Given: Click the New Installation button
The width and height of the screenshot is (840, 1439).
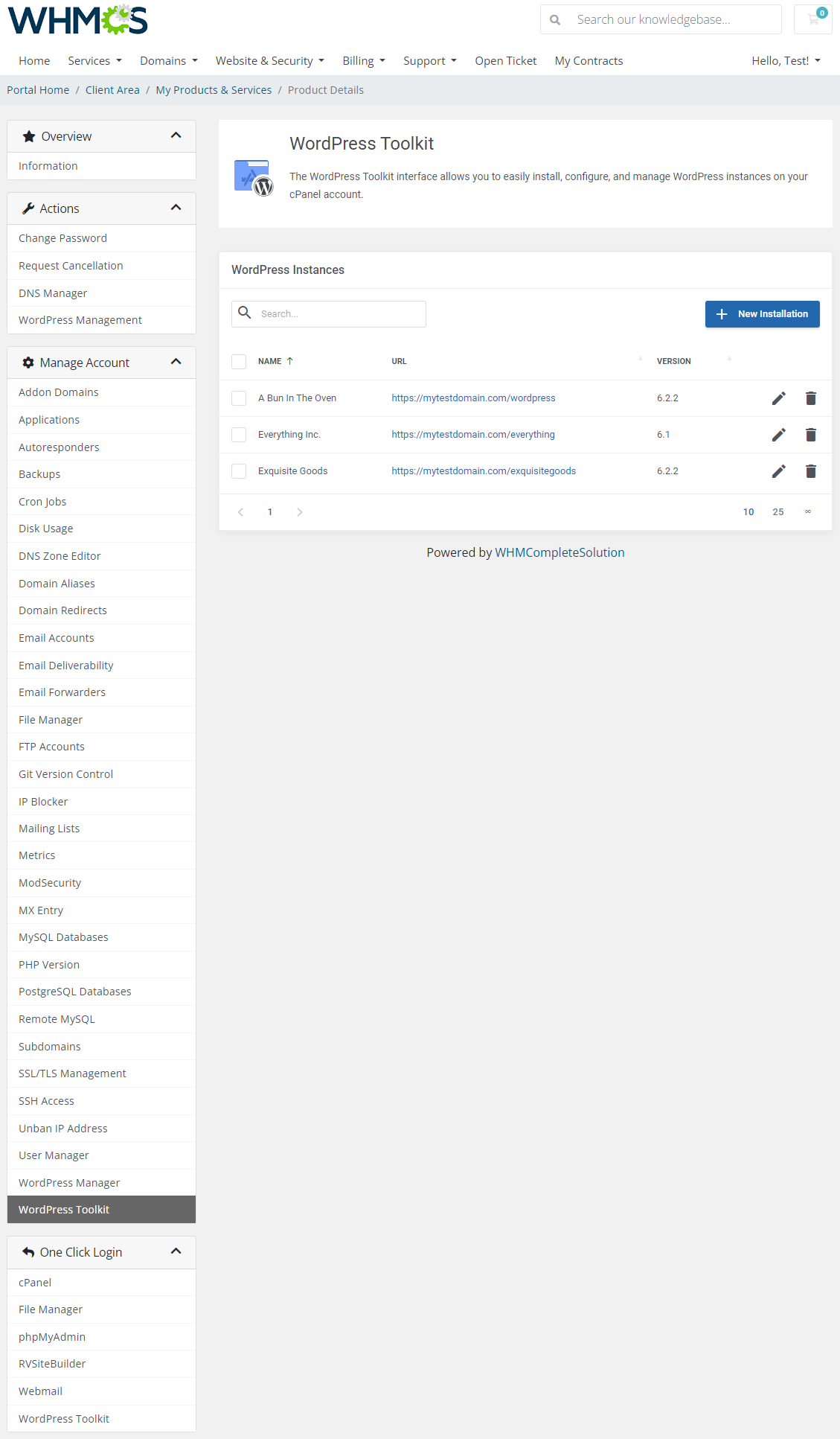Looking at the screenshot, I should [x=762, y=314].
